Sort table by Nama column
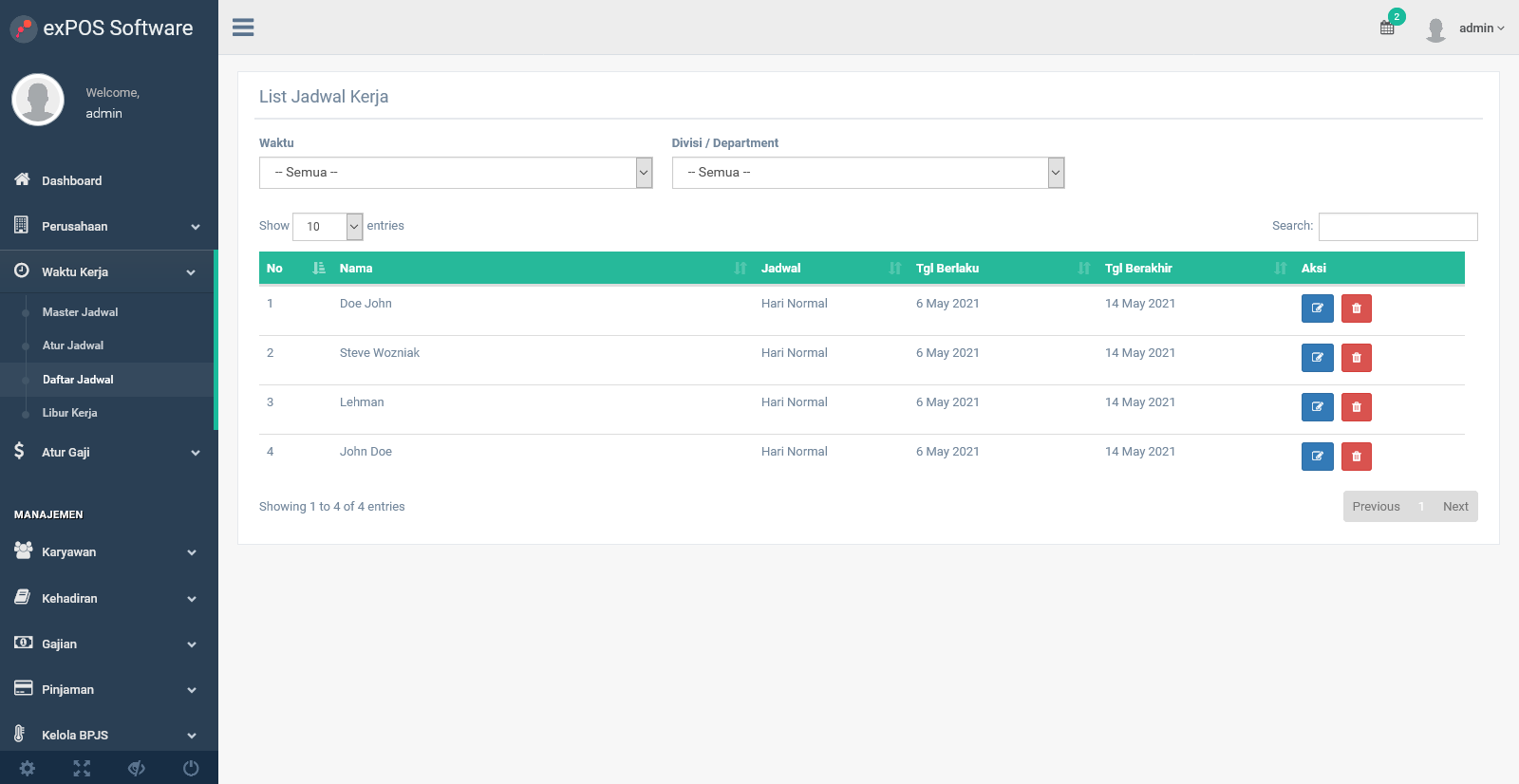 point(542,269)
